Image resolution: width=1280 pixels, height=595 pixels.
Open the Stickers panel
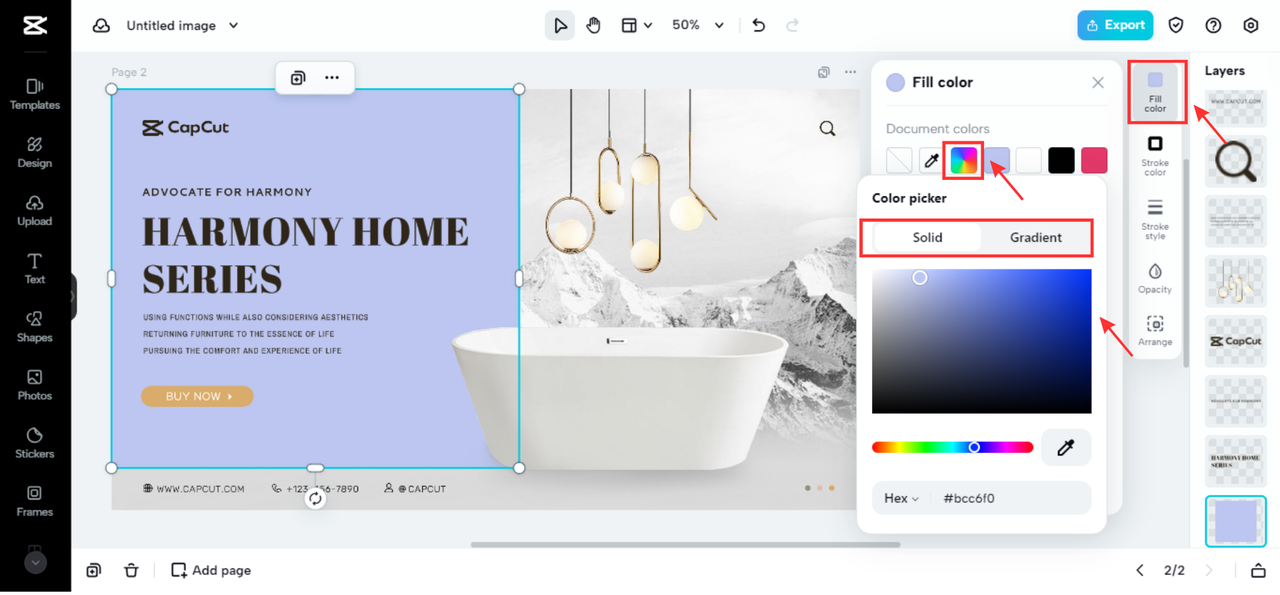35,442
